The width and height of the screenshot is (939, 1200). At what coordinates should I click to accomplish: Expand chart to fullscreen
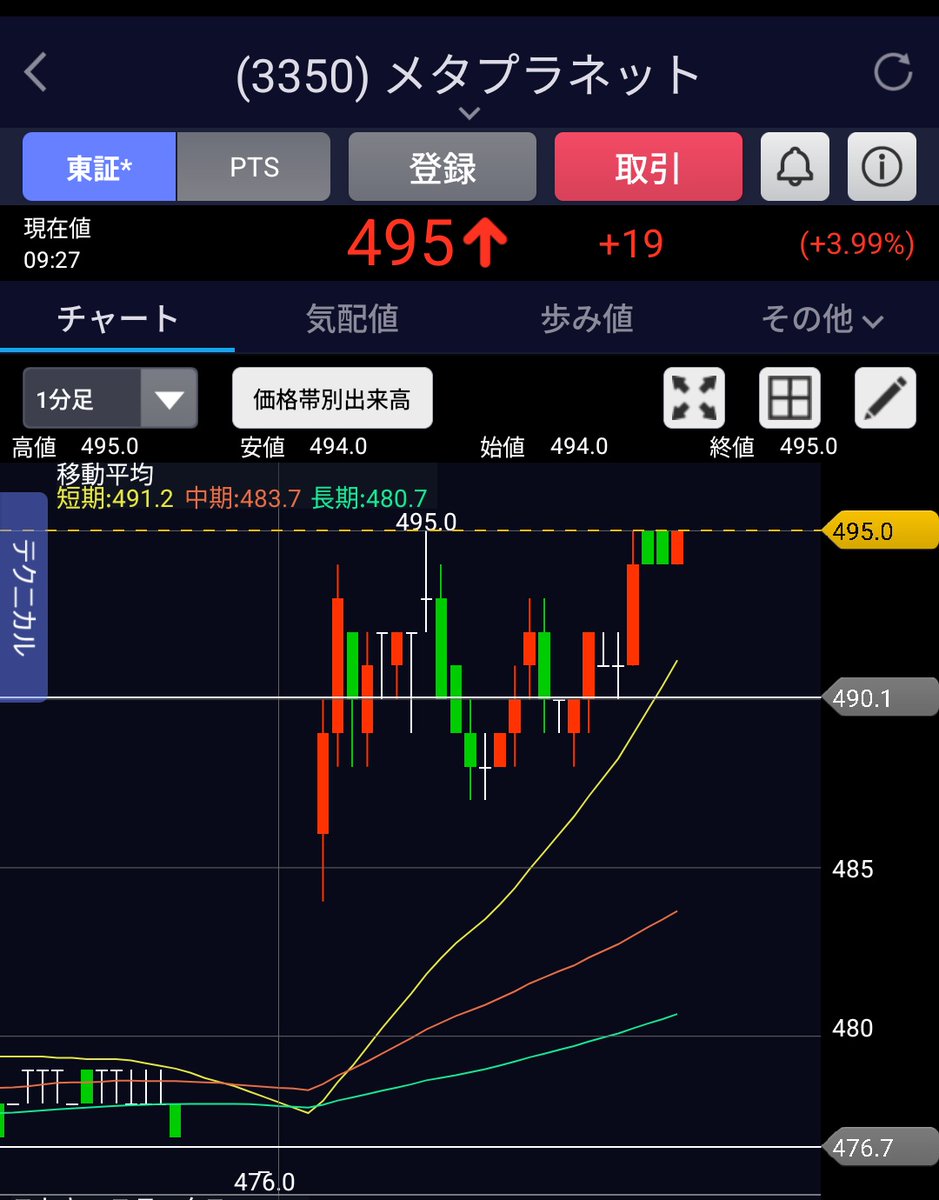tap(694, 398)
